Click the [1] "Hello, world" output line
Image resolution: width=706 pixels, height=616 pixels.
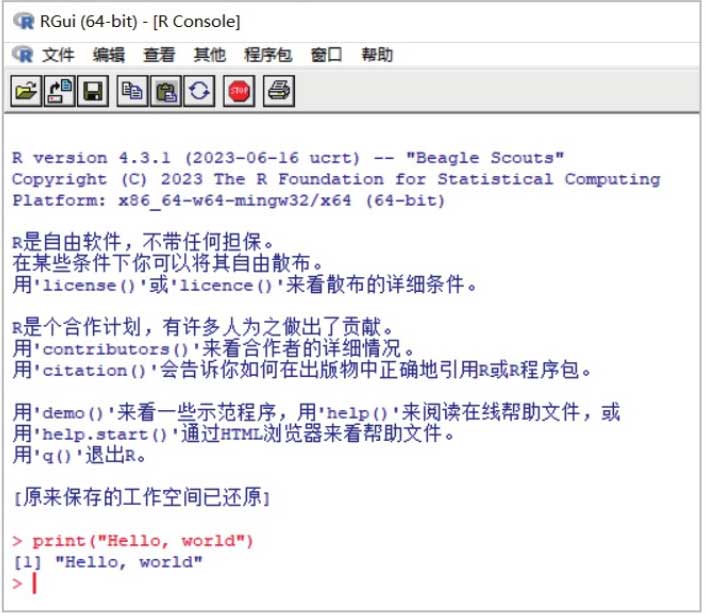click(x=108, y=562)
